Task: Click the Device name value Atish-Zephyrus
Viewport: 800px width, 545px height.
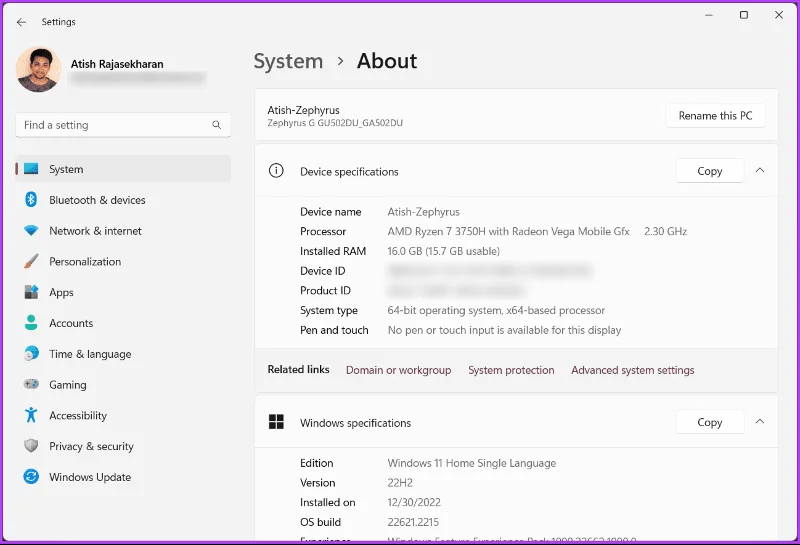Action: click(423, 212)
